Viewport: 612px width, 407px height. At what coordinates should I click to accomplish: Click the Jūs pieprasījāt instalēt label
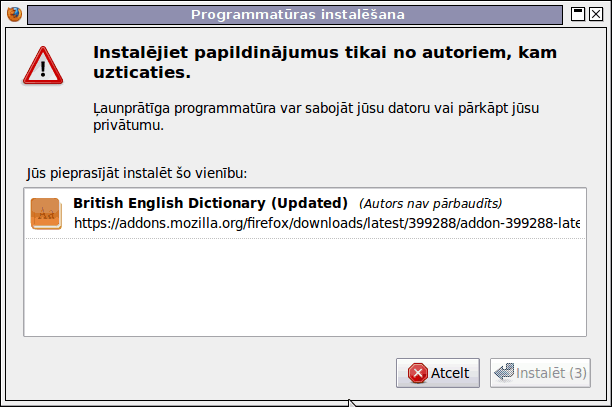tap(137, 173)
